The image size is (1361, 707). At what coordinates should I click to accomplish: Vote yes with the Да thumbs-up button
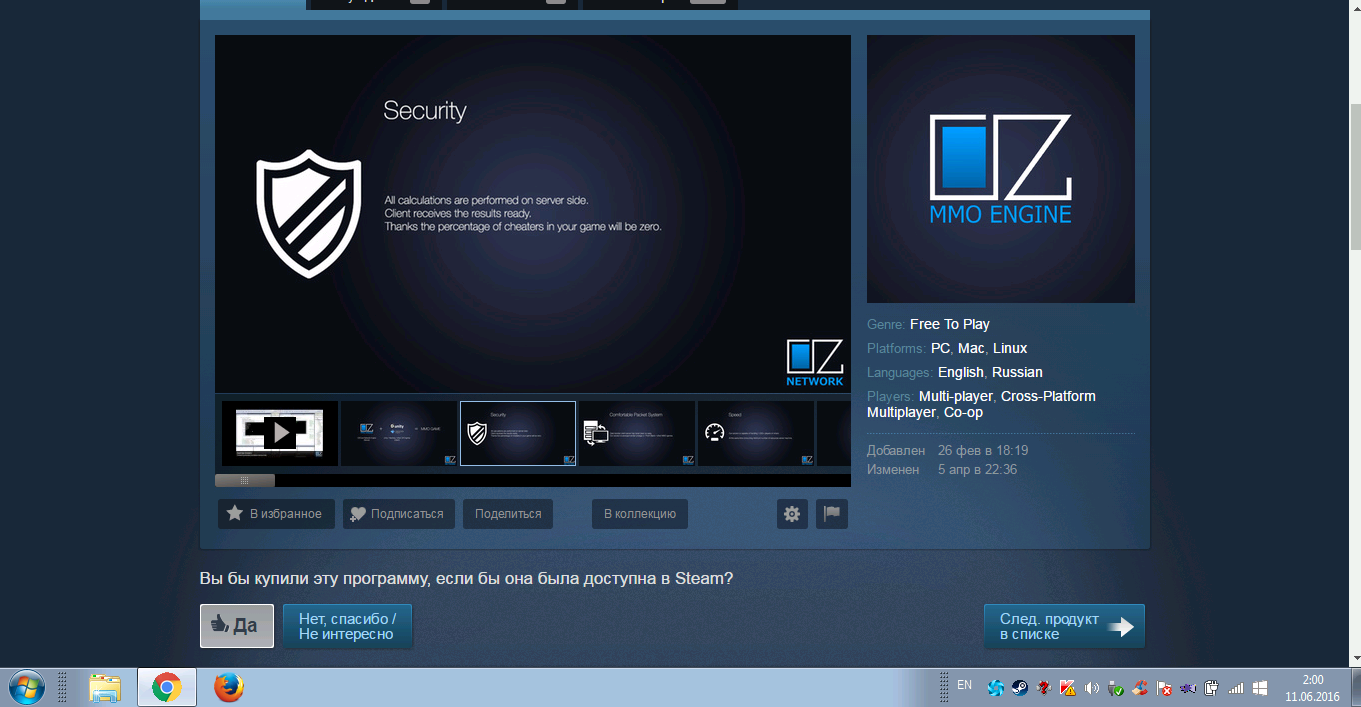237,626
